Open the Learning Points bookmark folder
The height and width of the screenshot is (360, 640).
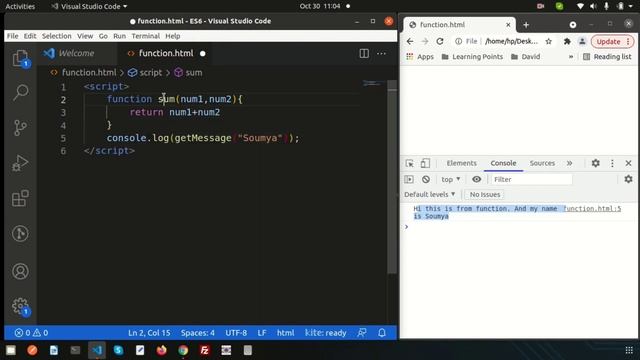tap(472, 57)
